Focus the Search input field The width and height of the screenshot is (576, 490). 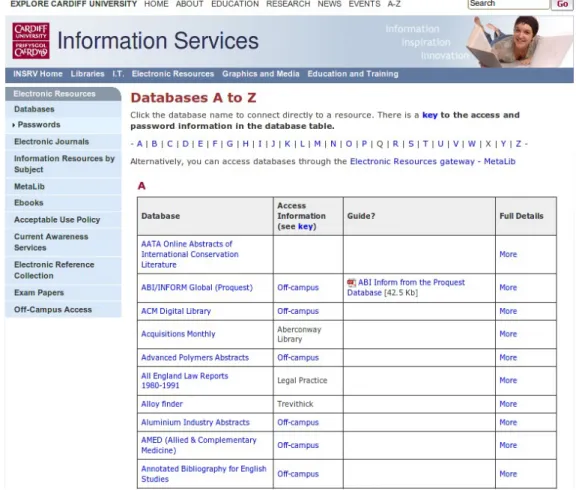[x=508, y=4]
